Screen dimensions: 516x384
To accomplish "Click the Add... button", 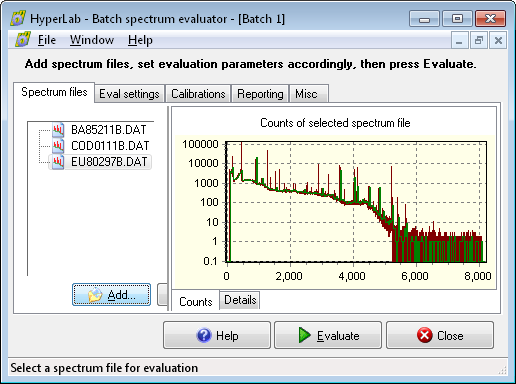I will [x=111, y=295].
